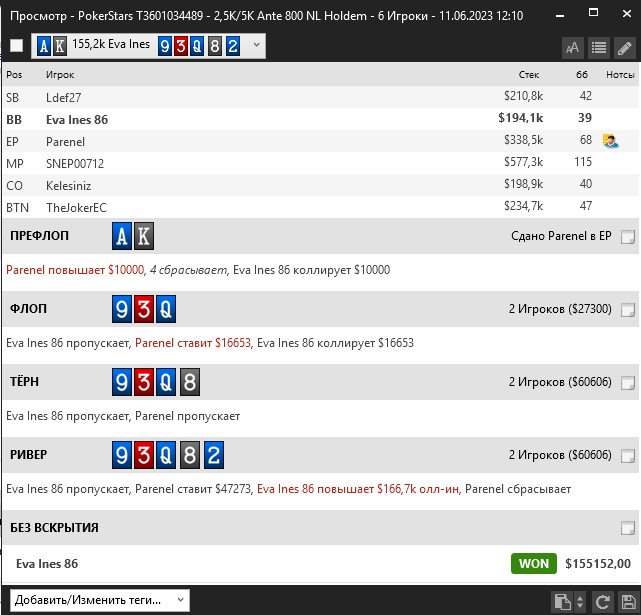Click winner name Eva Ines 86 at bottom
Screen dimensions: 641x615
click(47, 564)
